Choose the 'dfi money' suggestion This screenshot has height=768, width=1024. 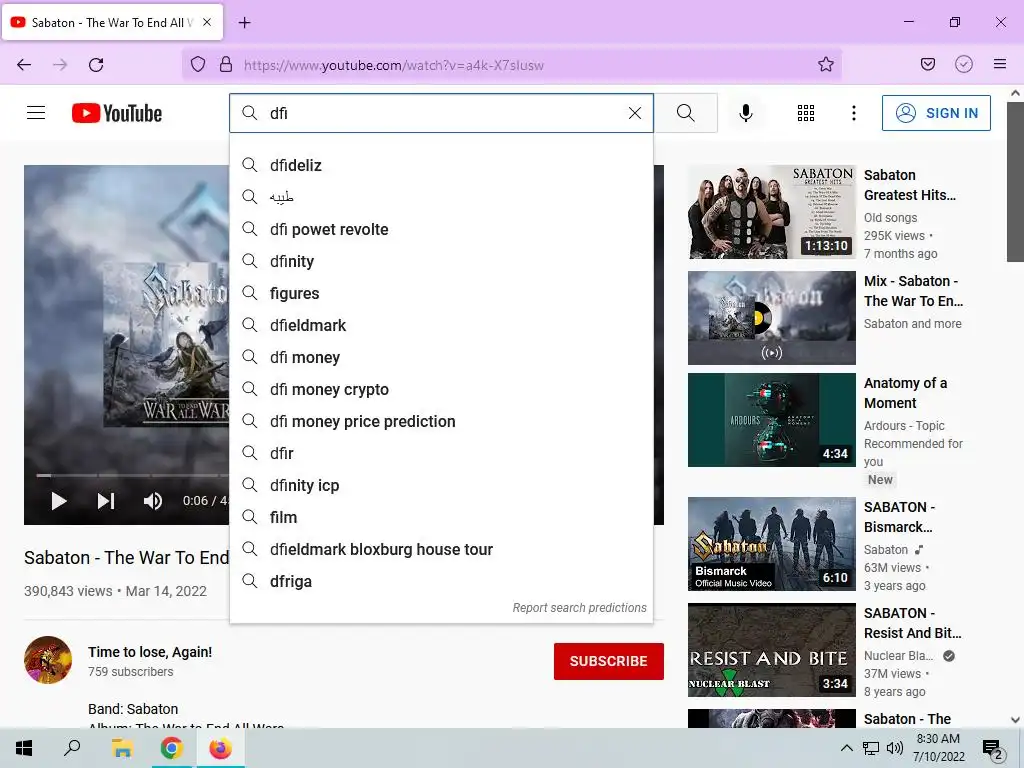tap(441, 357)
